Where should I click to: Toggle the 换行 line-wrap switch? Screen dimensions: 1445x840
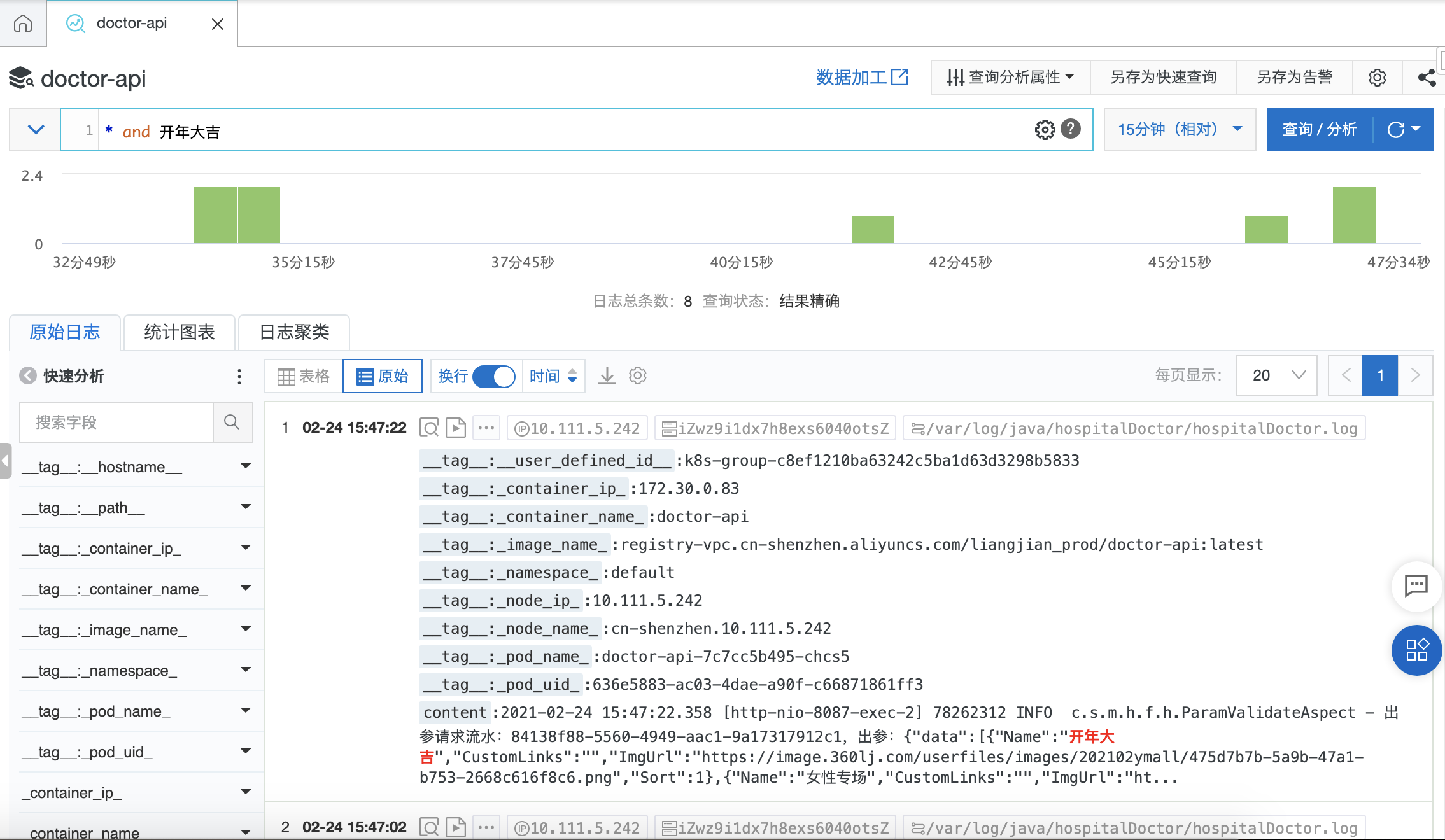[x=494, y=376]
